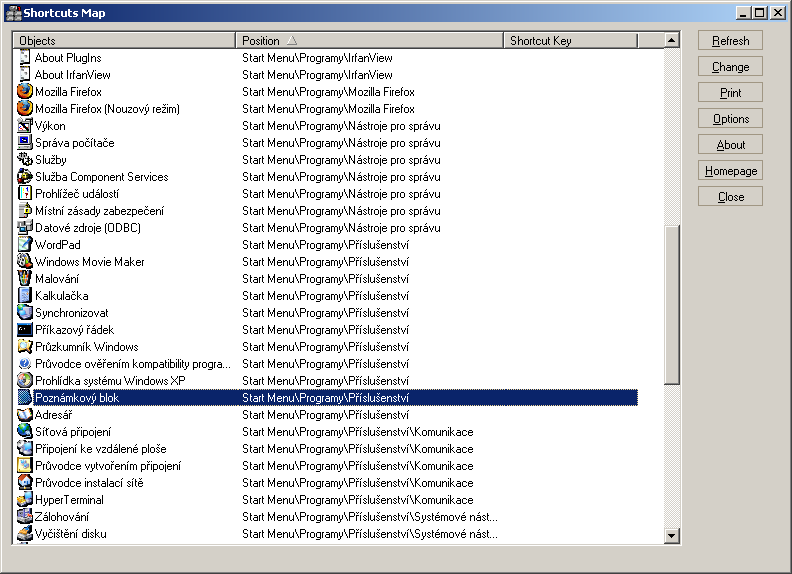Click the Prohlídka systému Windows XP icon
792x574 pixels.
coord(25,380)
